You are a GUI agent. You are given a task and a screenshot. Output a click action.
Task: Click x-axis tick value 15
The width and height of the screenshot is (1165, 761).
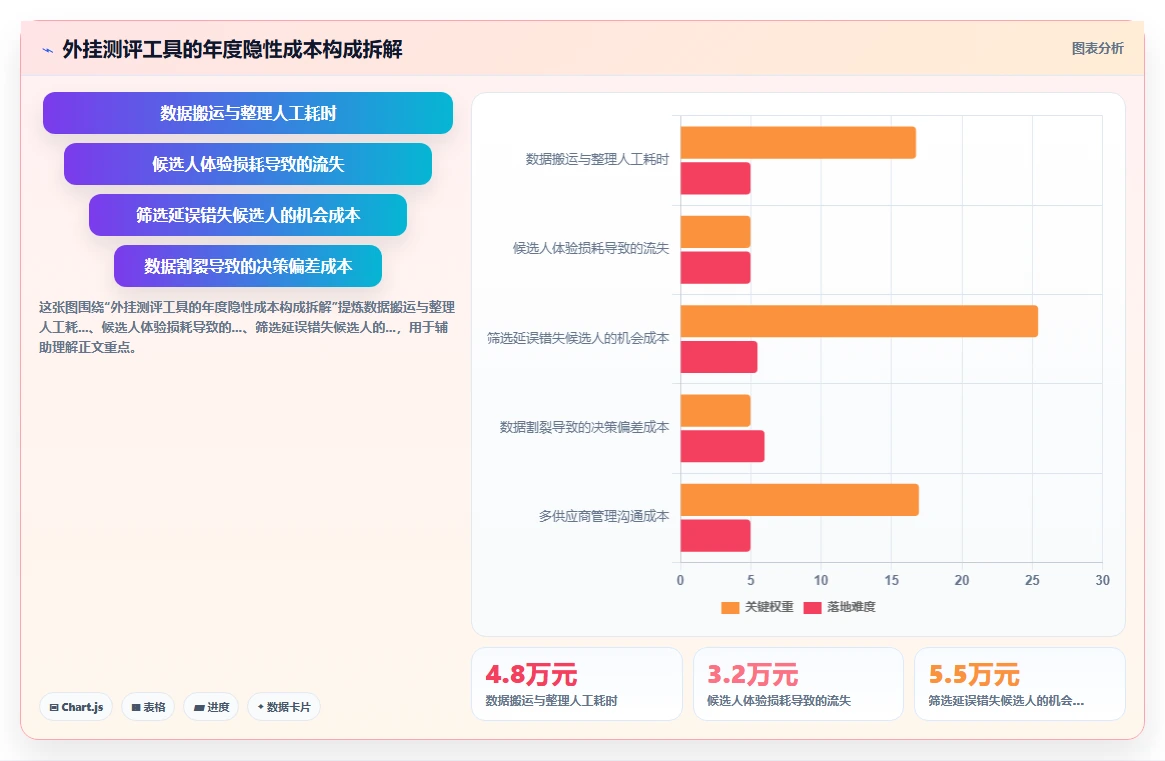coord(891,580)
